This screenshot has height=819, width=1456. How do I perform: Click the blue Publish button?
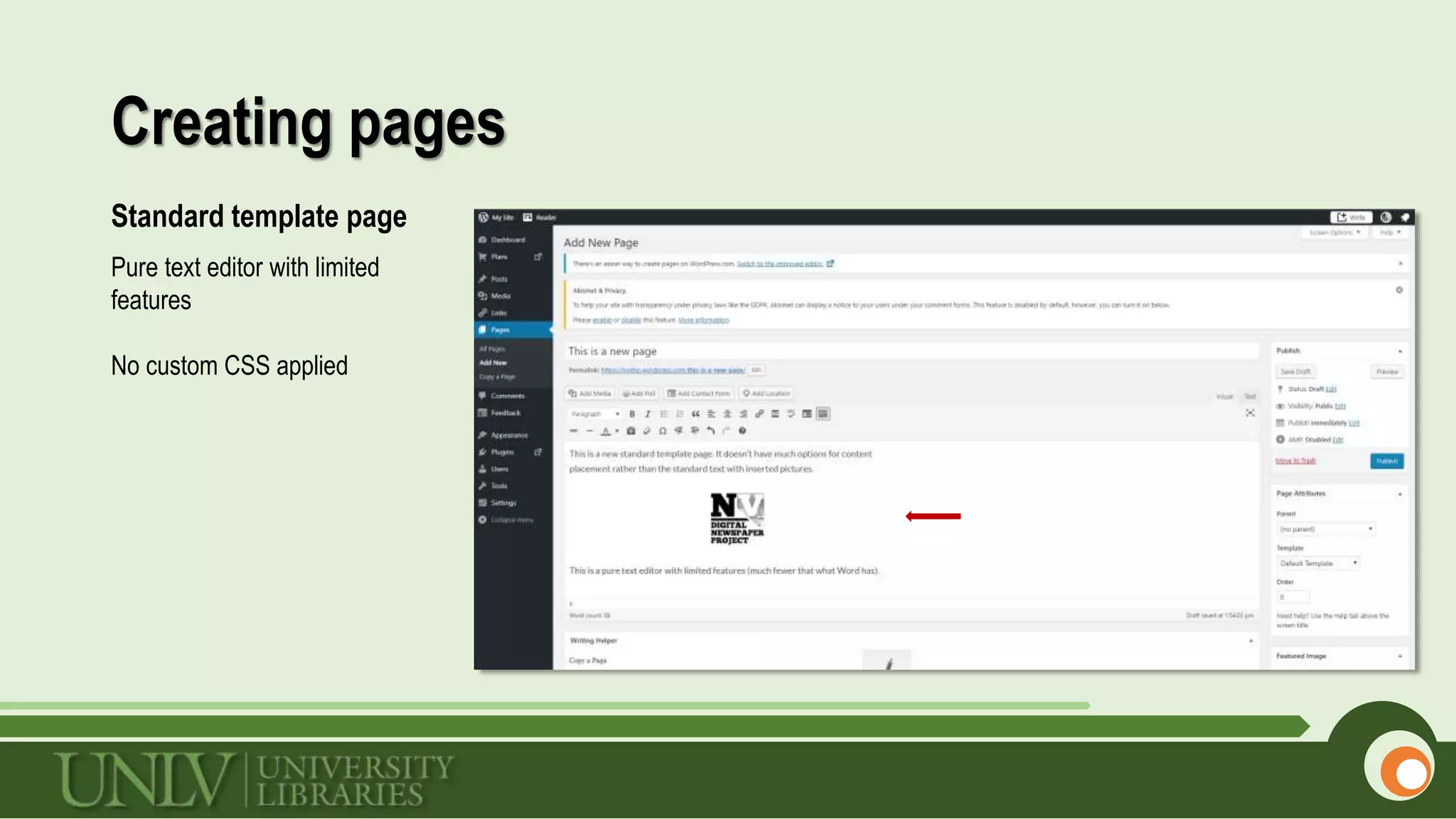pos(1386,461)
